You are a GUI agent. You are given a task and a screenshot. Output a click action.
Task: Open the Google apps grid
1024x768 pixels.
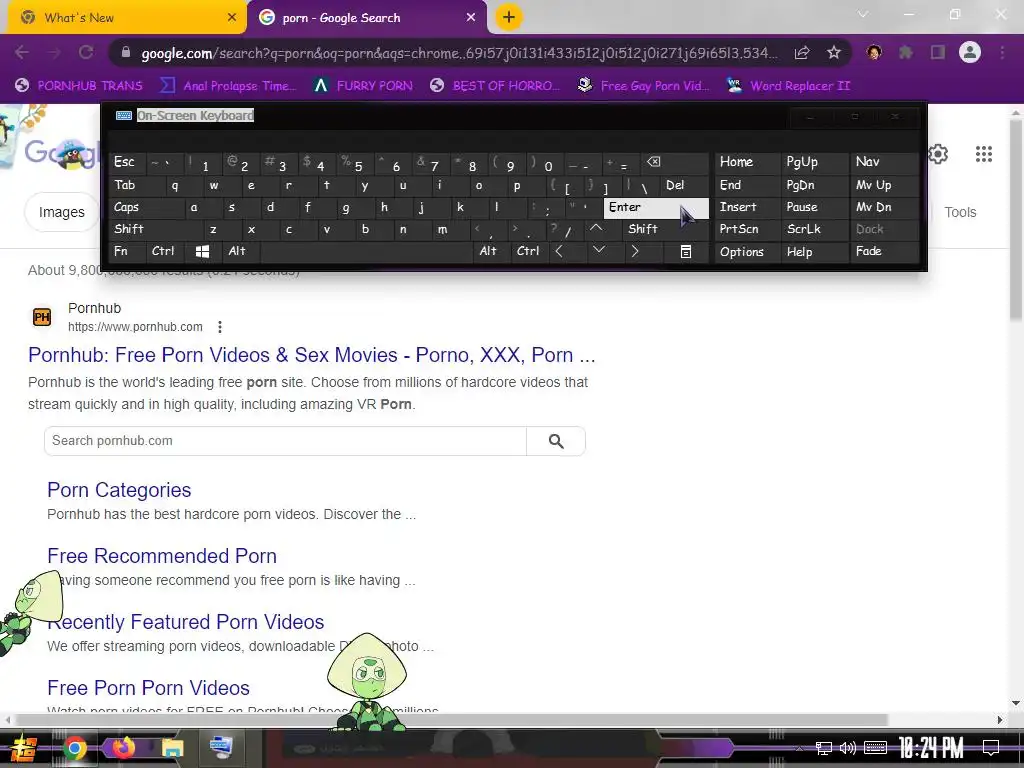(984, 154)
